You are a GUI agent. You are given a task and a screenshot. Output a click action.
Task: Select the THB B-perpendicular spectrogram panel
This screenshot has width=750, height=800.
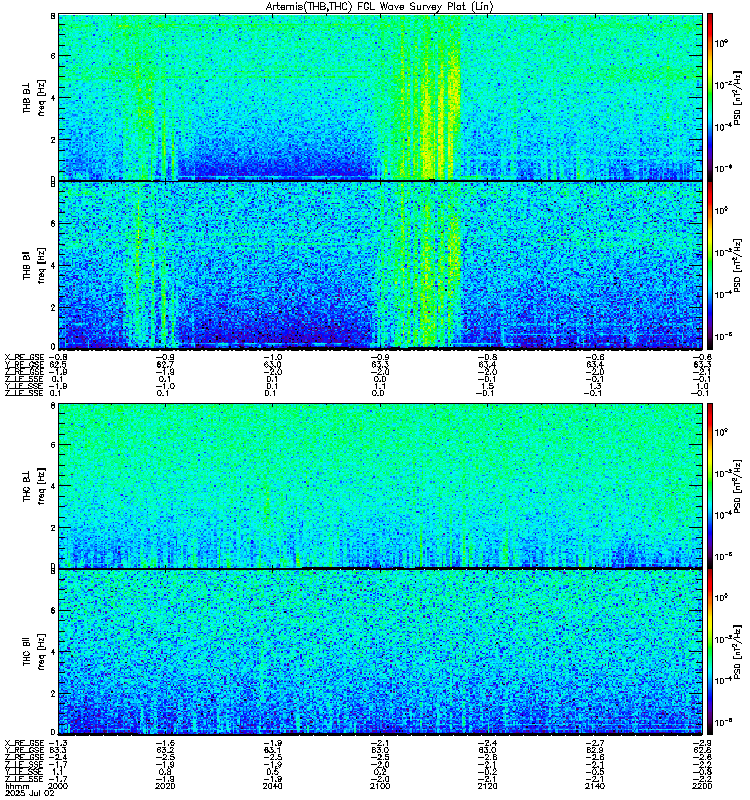[x=380, y=97]
